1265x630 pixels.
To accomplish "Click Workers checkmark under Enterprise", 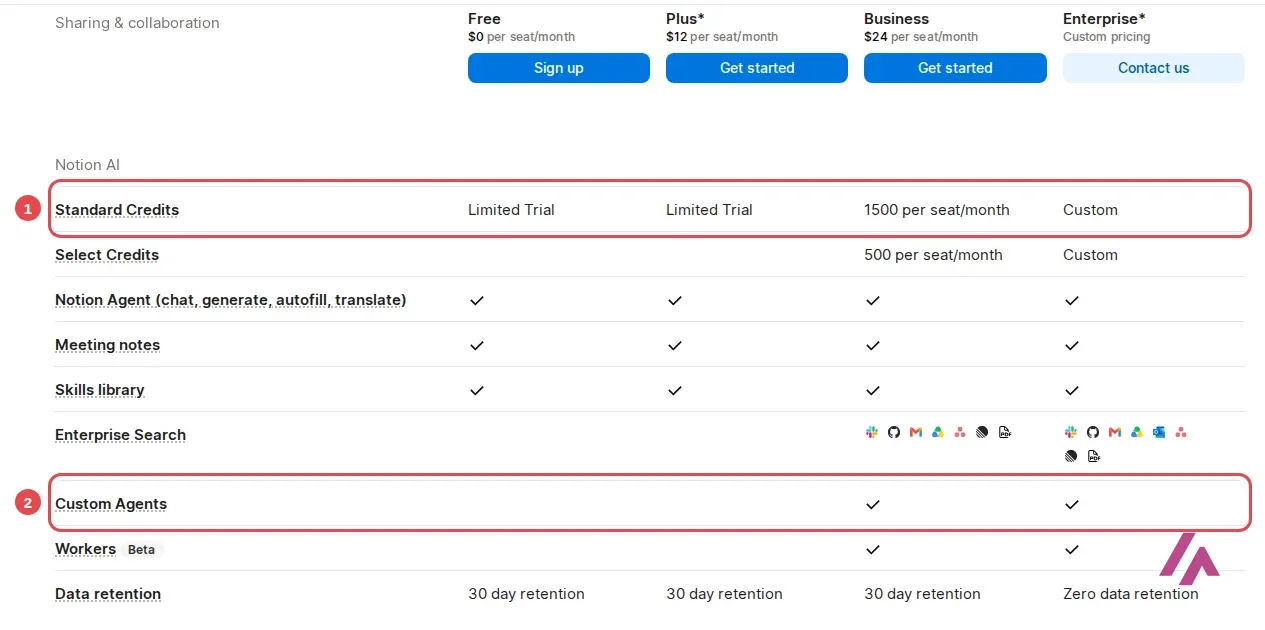I will tap(1072, 549).
